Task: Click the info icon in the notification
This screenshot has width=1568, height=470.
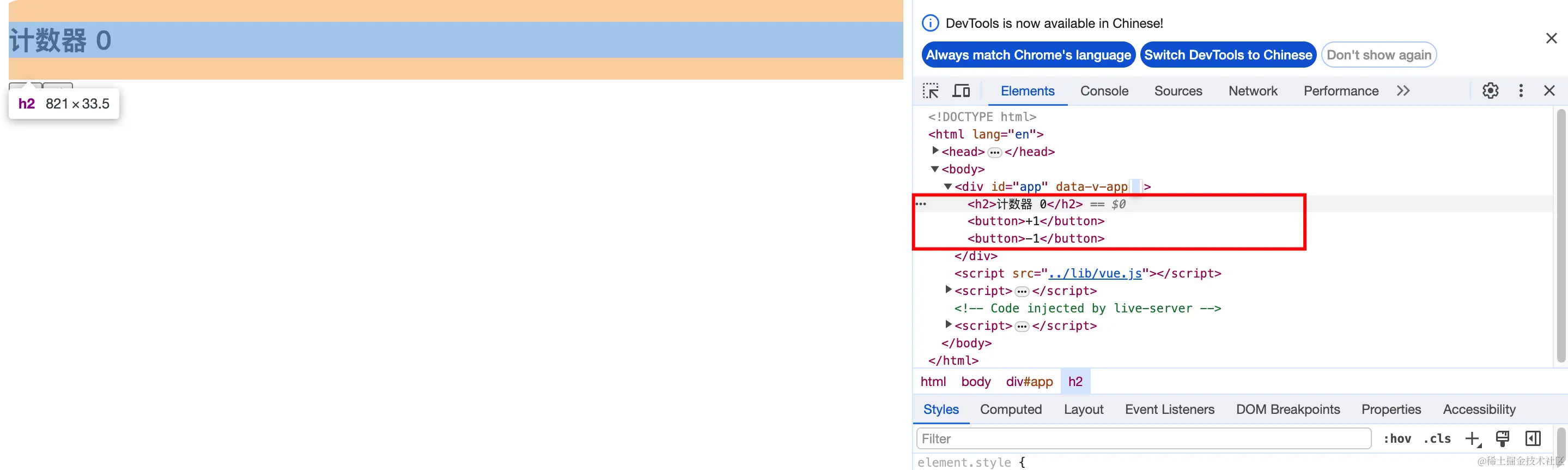Action: coord(930,23)
